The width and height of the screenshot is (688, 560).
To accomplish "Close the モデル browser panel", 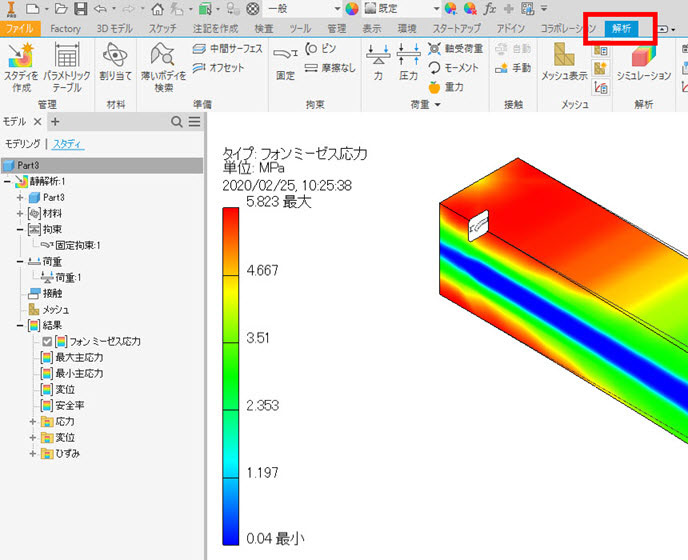I will click(38, 122).
